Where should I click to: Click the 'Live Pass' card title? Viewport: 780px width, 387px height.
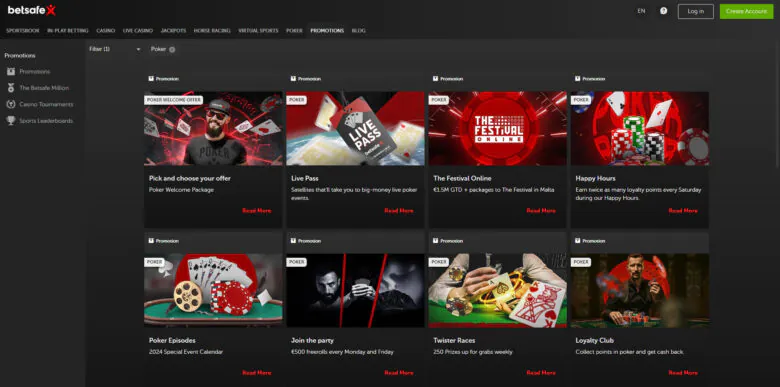coord(304,178)
